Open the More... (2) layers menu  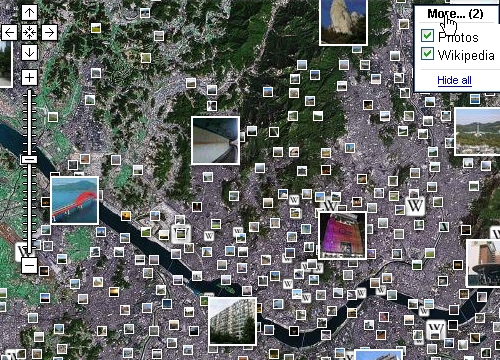pos(455,14)
